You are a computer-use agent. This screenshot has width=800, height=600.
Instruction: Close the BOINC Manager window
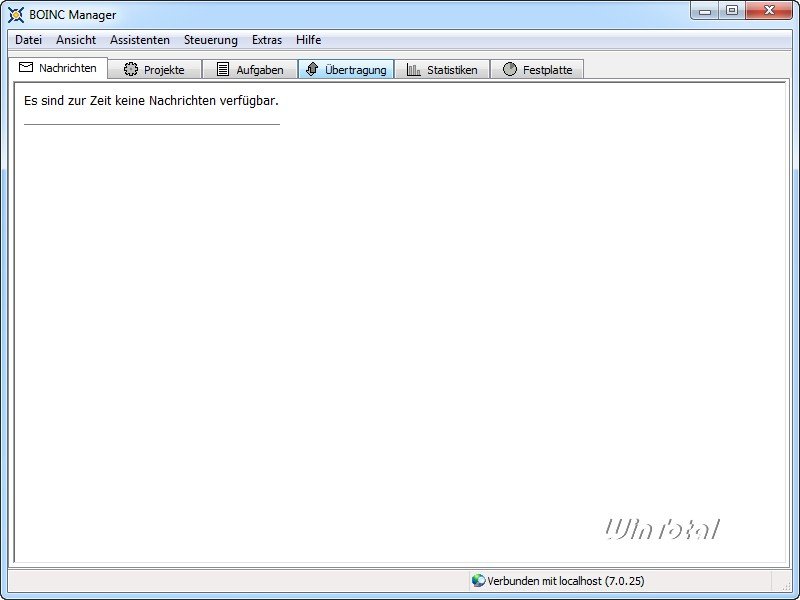(x=769, y=10)
